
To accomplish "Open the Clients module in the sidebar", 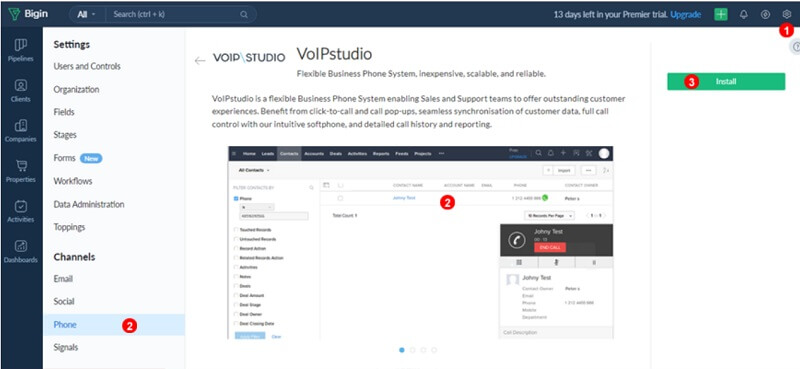I will pos(21,91).
